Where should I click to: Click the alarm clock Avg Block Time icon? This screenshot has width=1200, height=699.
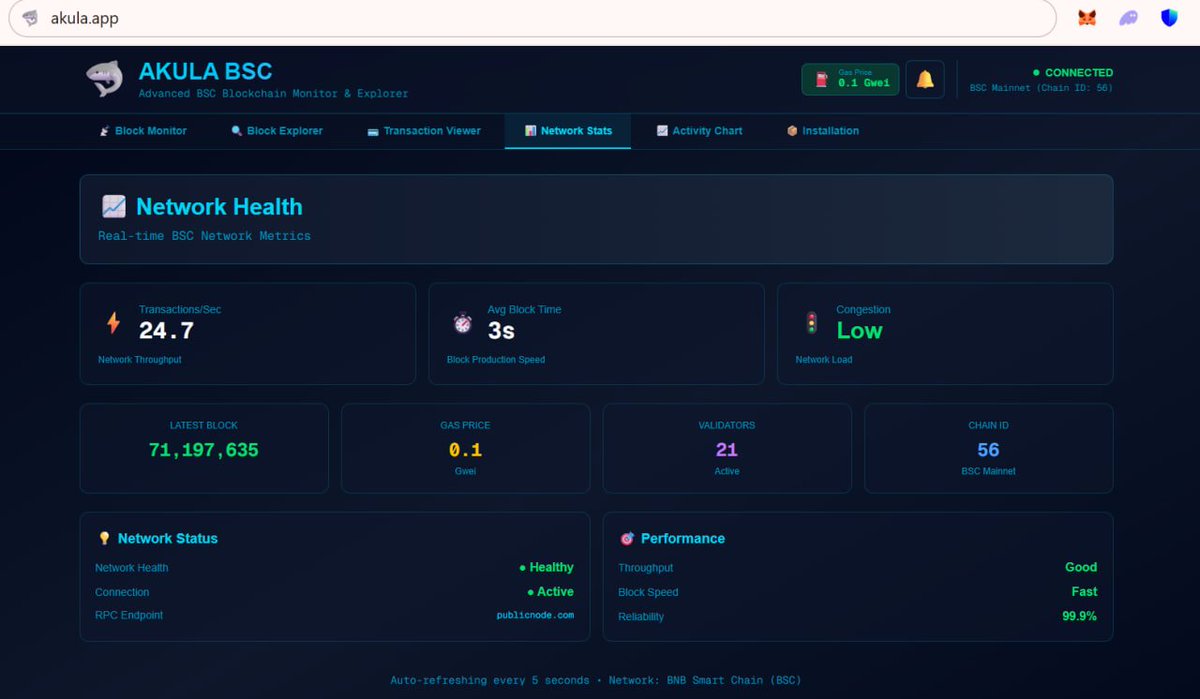pos(462,323)
